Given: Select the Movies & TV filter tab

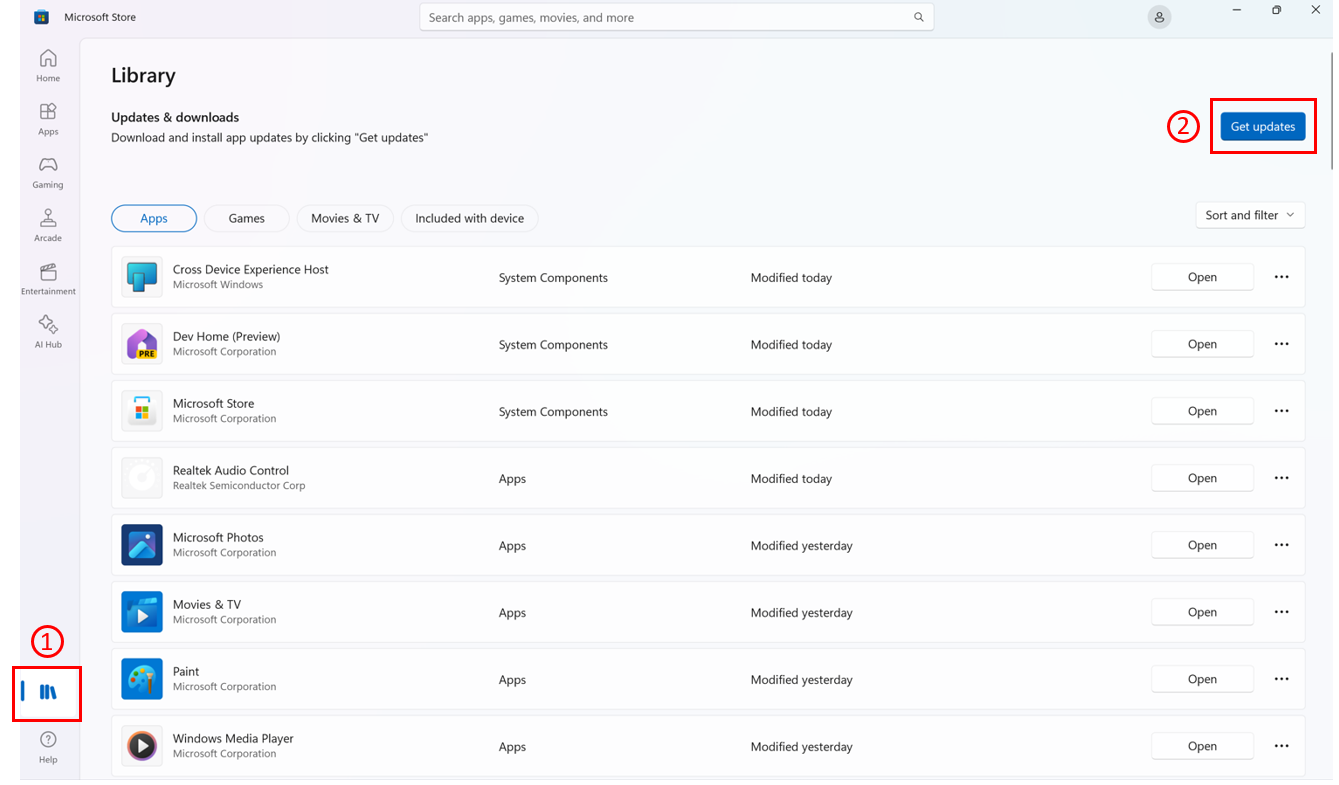Looking at the screenshot, I should 345,218.
